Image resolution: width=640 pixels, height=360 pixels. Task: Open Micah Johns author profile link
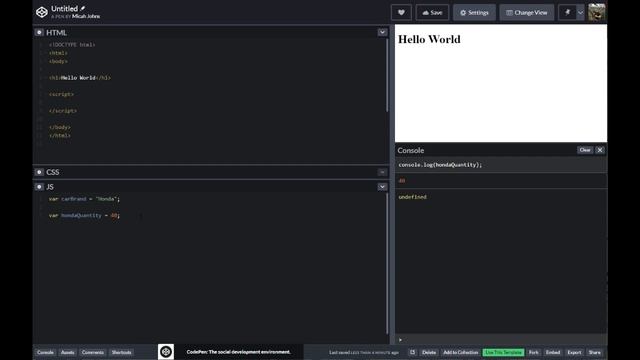pos(86,16)
